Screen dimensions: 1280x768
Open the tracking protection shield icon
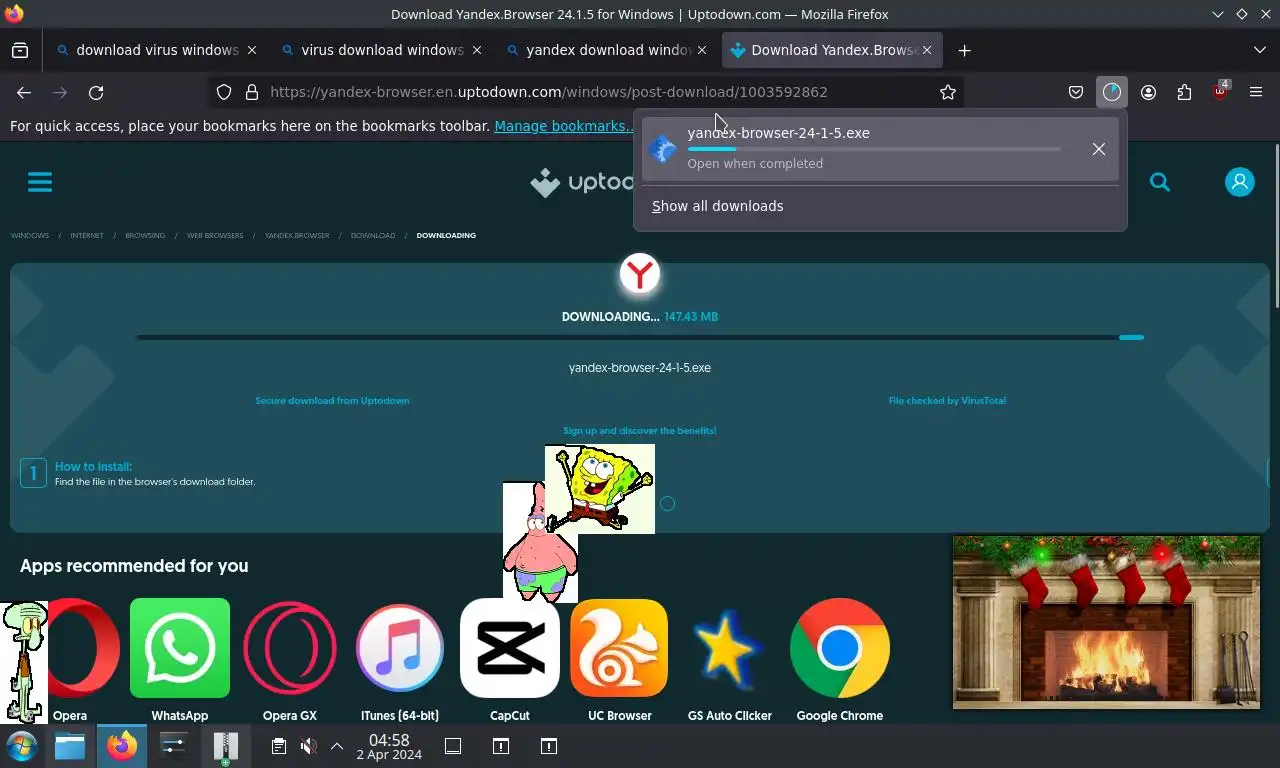point(224,92)
